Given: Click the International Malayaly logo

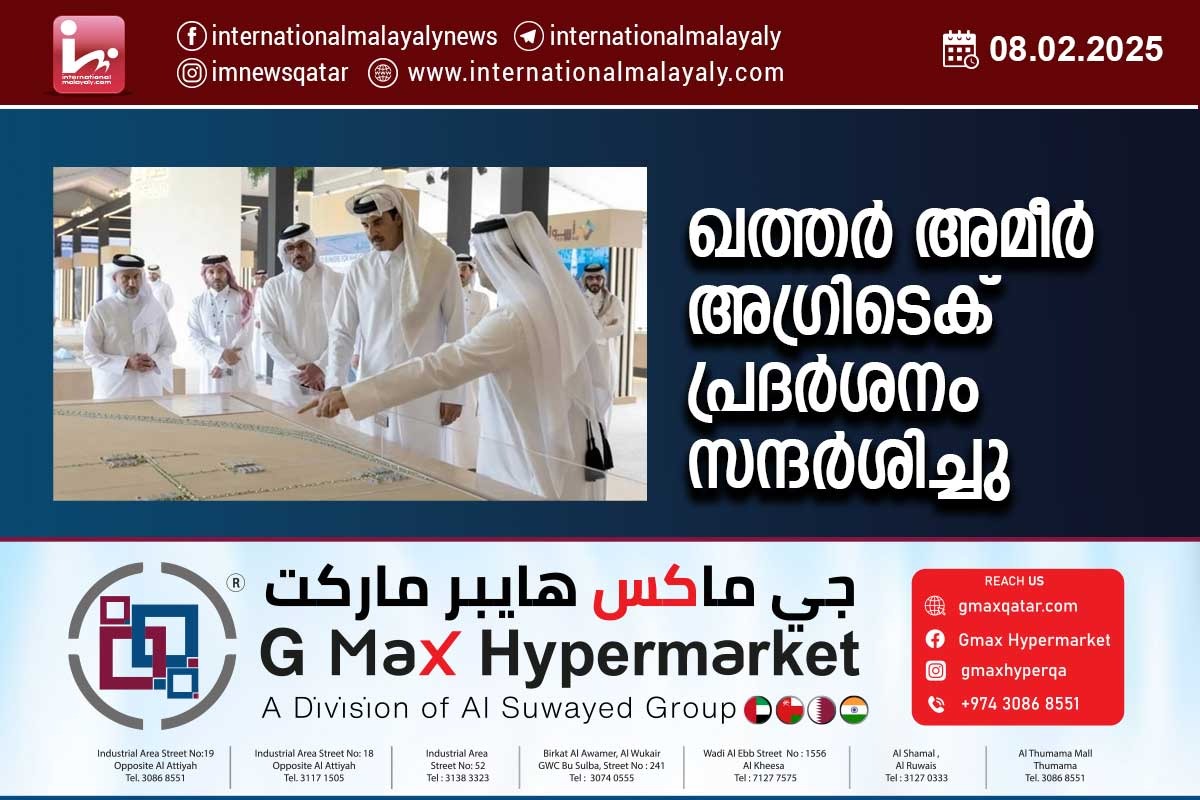Looking at the screenshot, I should tap(89, 54).
